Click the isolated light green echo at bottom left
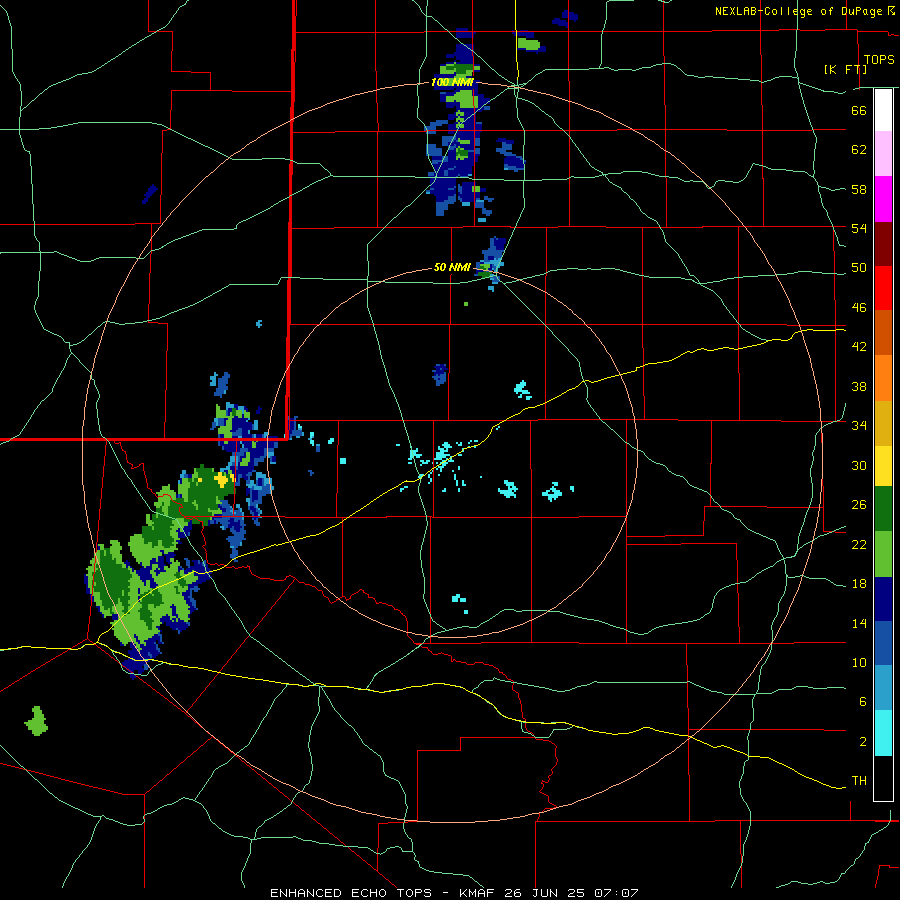 pyautogui.click(x=36, y=721)
